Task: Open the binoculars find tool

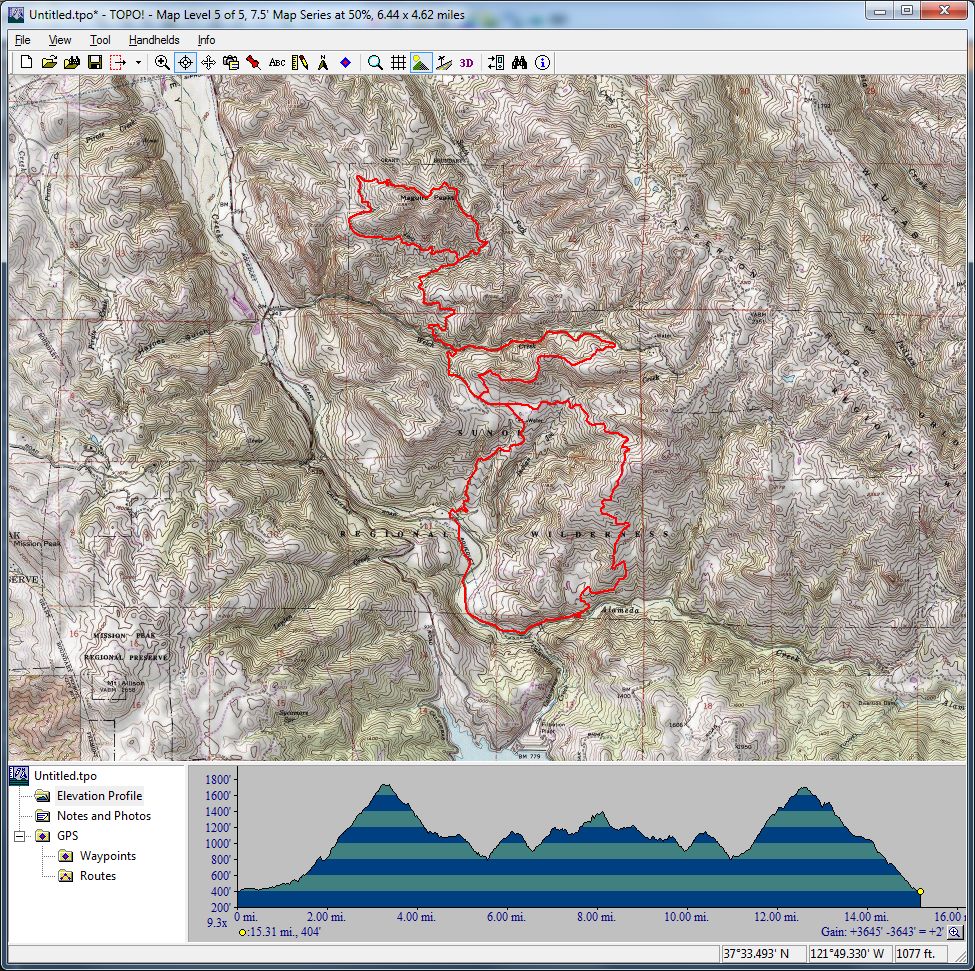Action: tap(519, 62)
